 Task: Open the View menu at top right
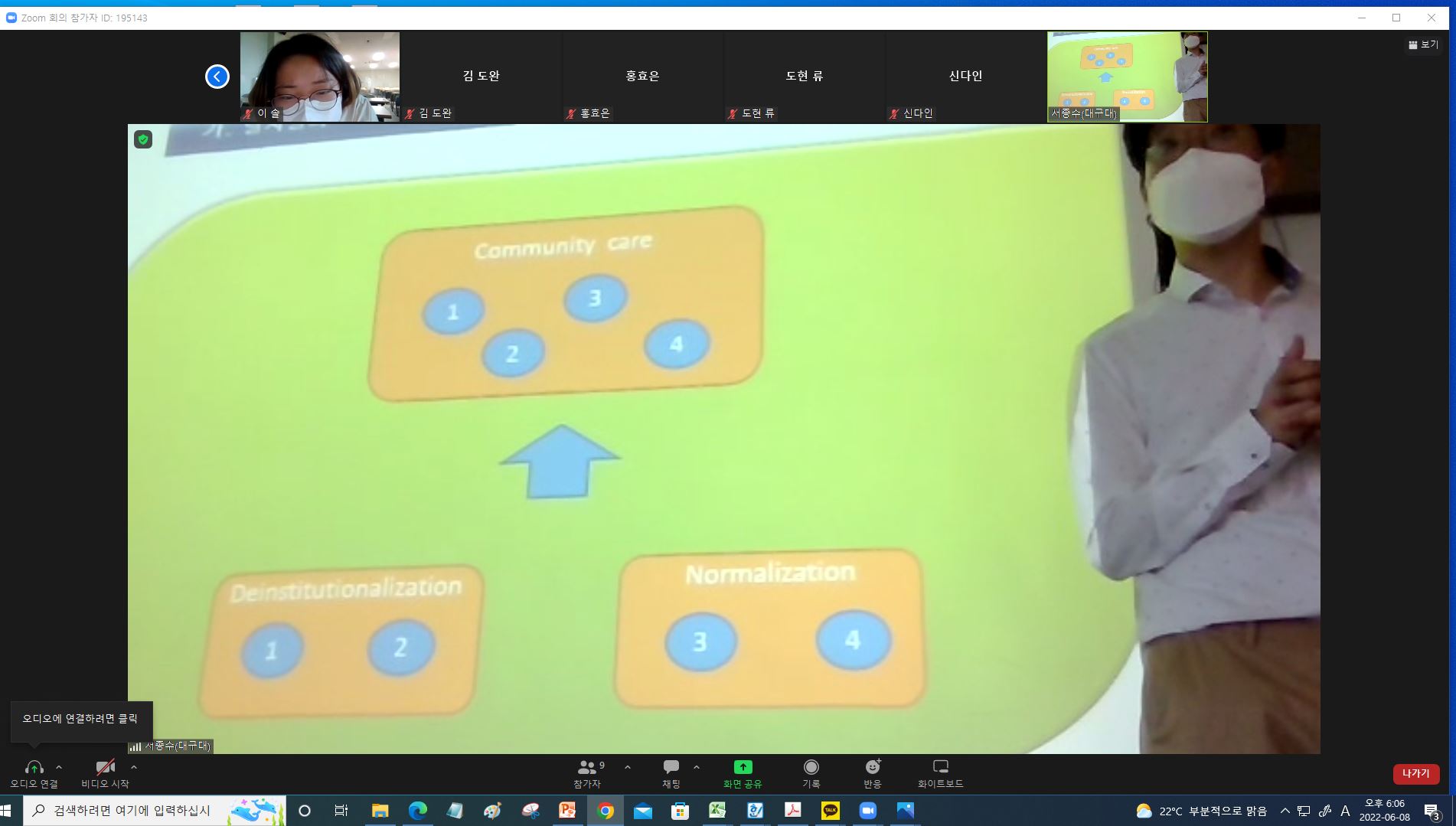pyautogui.click(x=1423, y=45)
